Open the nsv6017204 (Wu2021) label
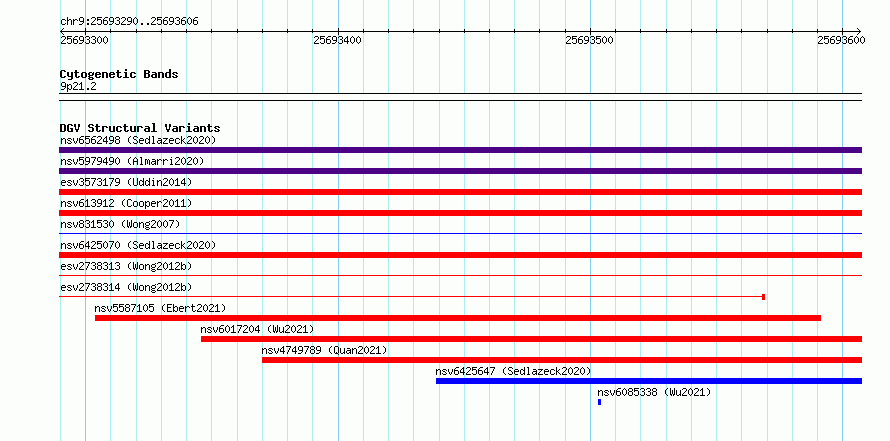The image size is (890, 441). pyautogui.click(x=257, y=329)
